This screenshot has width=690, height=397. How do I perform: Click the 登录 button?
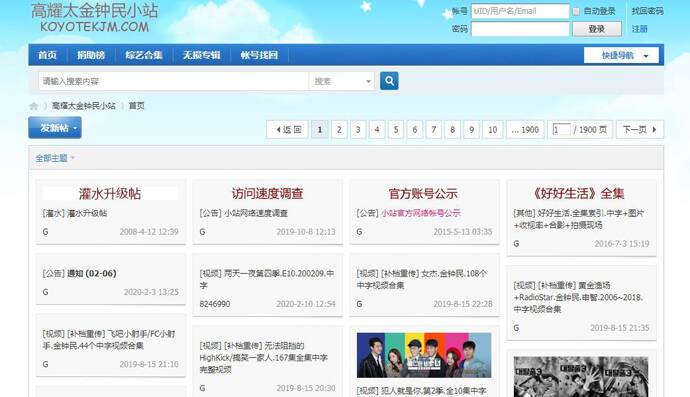pyautogui.click(x=597, y=29)
